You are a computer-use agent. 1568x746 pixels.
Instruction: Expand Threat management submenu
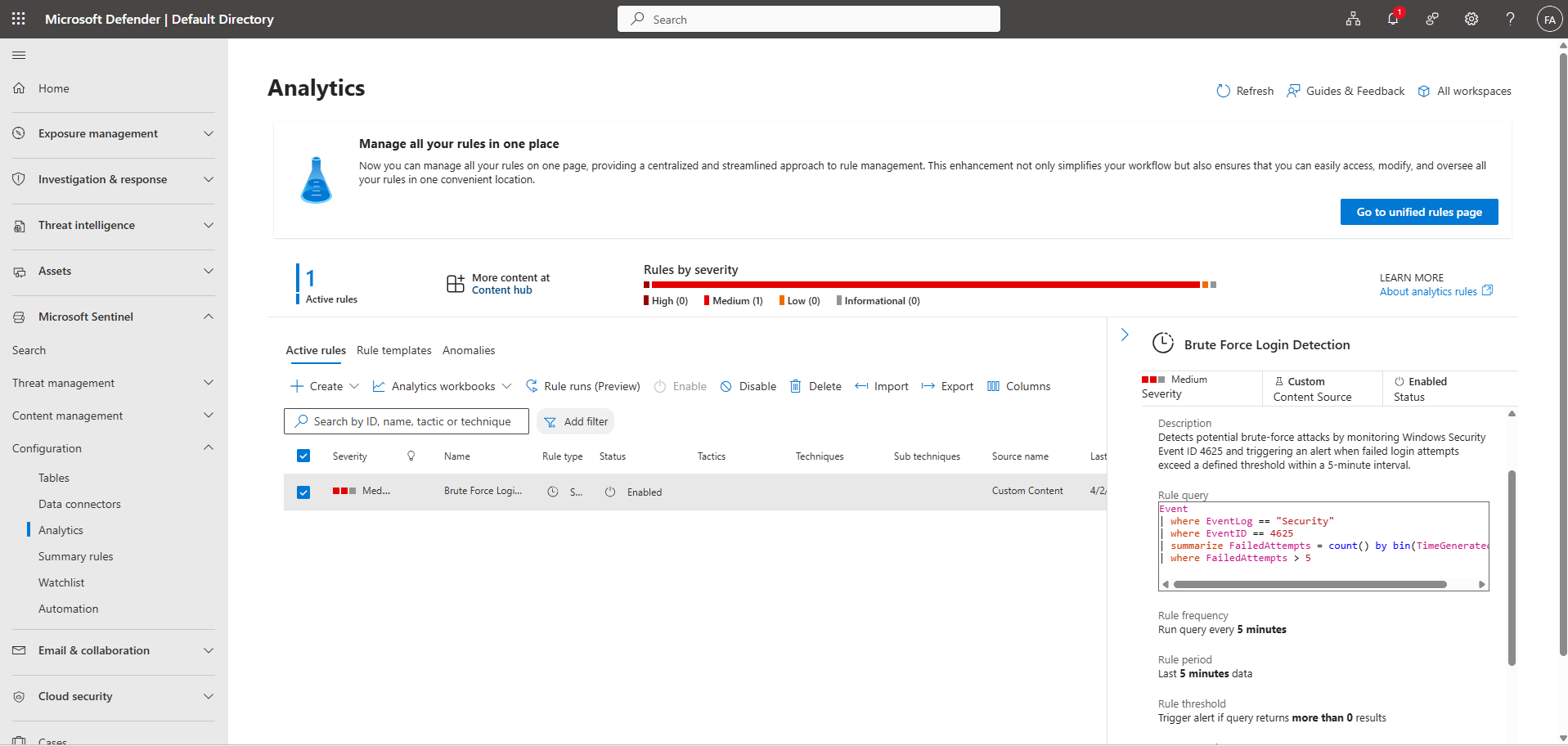coord(209,382)
